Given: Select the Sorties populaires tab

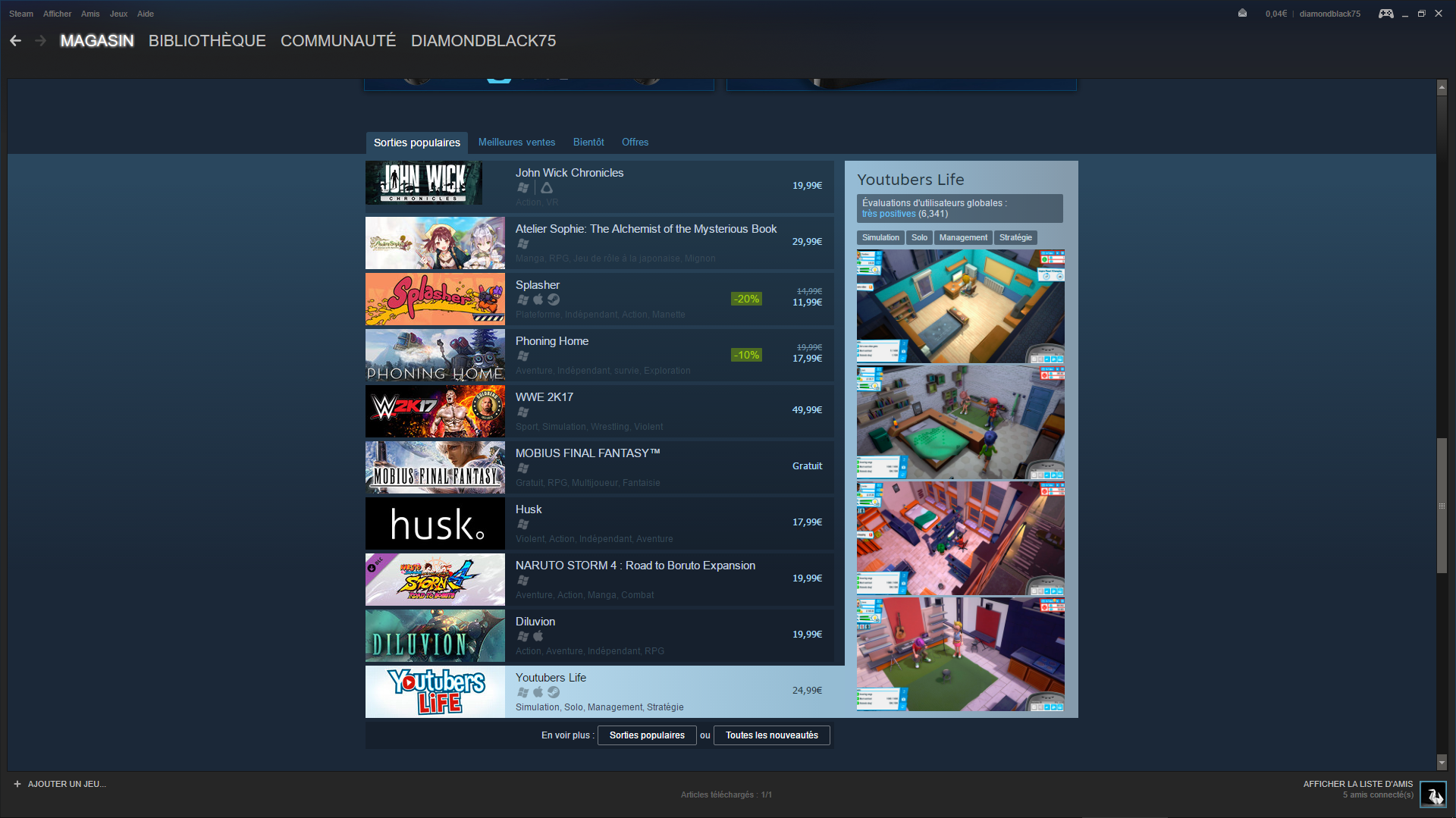Looking at the screenshot, I should coord(417,143).
